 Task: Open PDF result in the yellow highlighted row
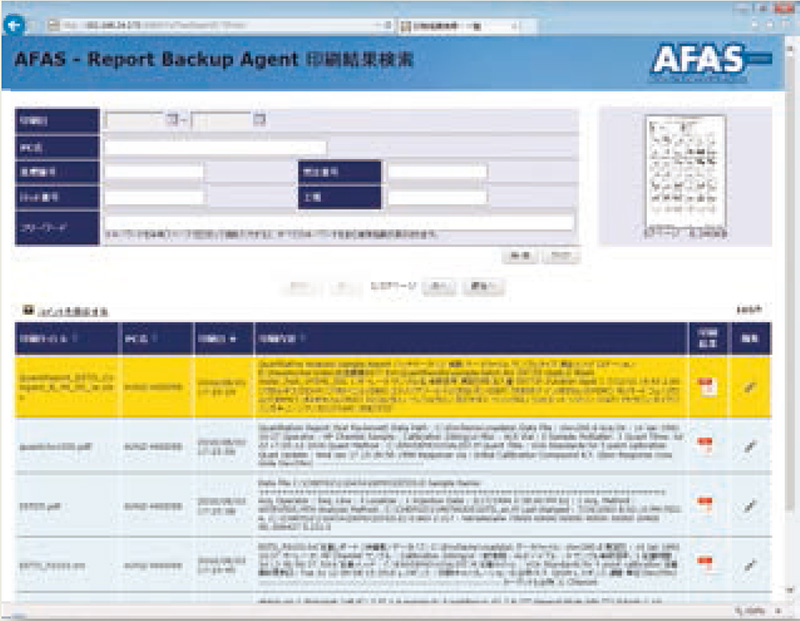click(x=706, y=387)
